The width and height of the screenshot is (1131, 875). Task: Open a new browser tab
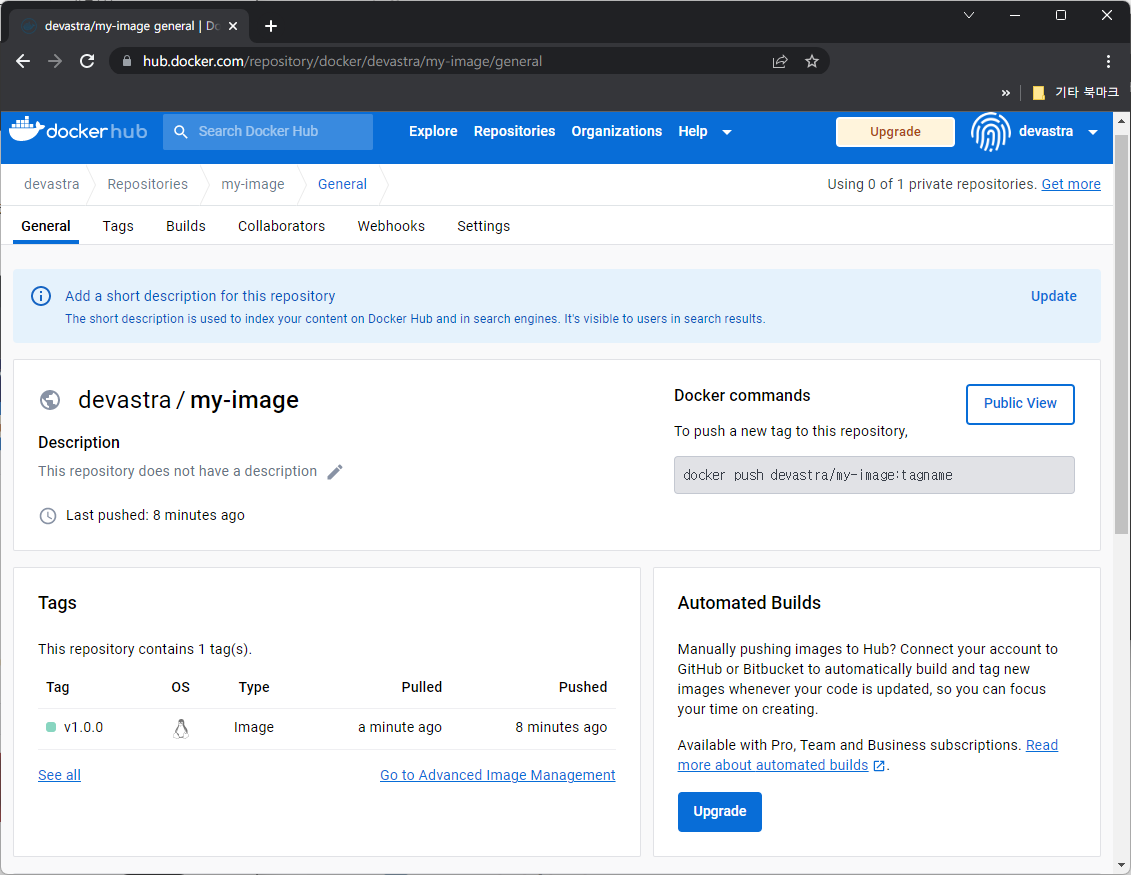(270, 26)
